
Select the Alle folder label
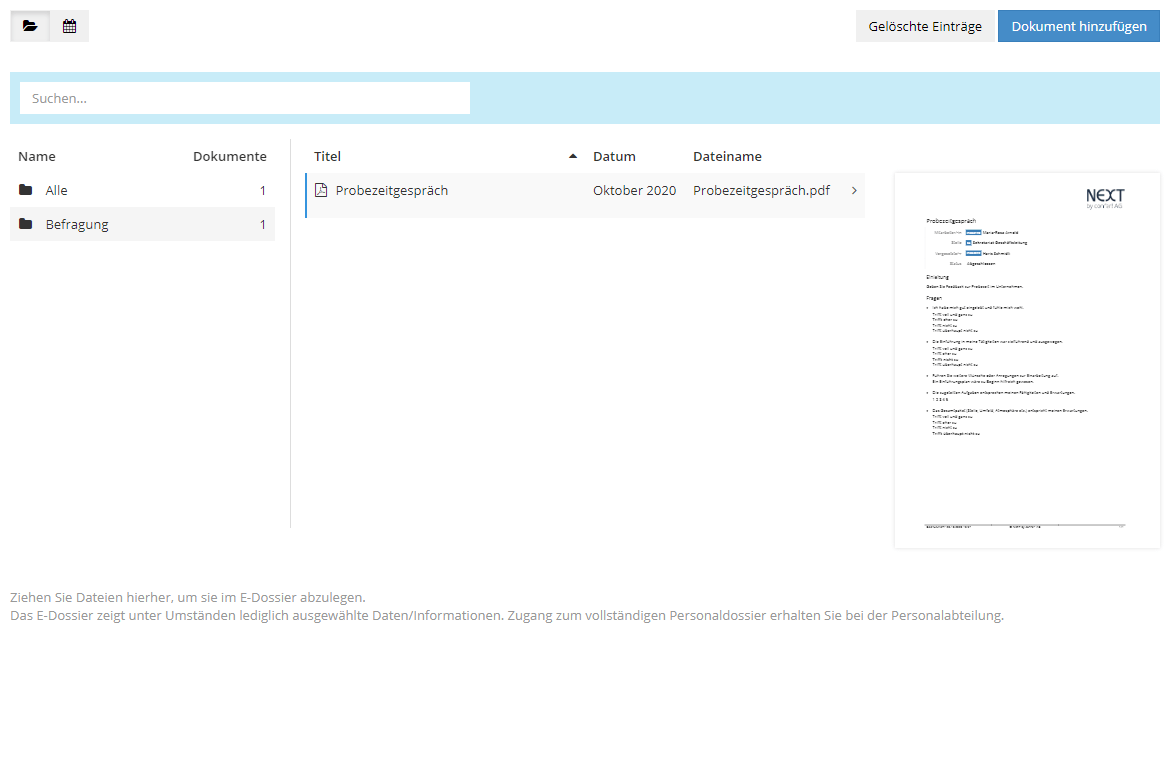click(57, 190)
